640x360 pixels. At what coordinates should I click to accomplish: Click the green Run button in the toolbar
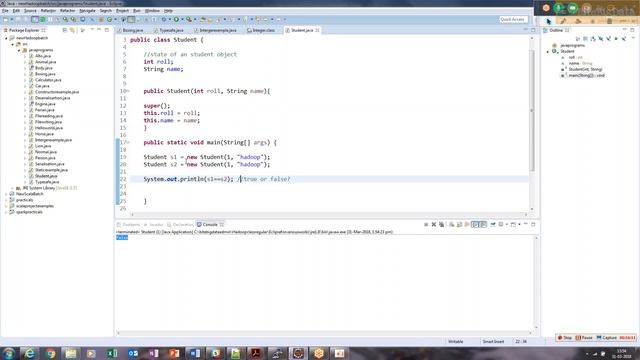176,19
